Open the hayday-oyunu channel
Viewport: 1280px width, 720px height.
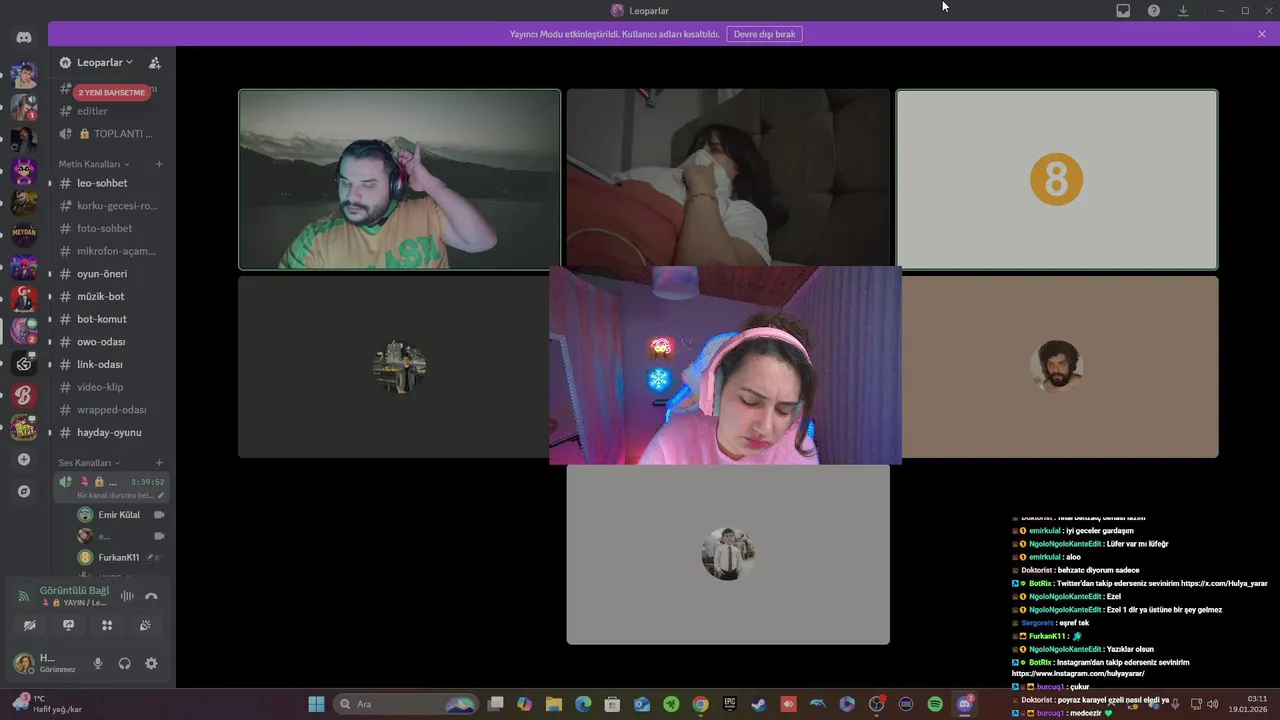tap(110, 433)
